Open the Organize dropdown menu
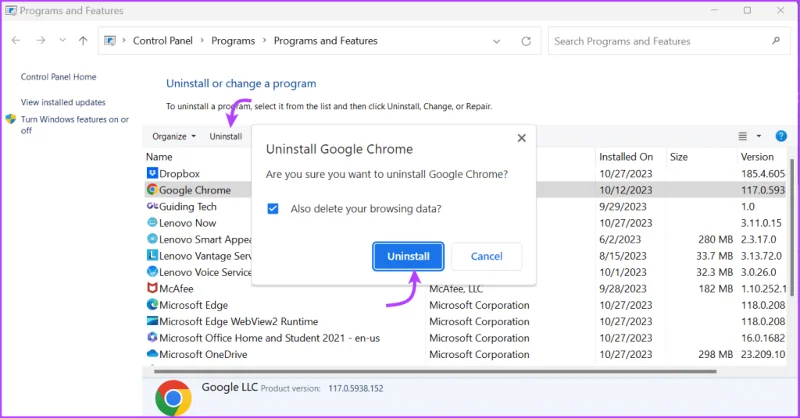Screen dimensions: 800x418 pyautogui.click(x=174, y=136)
